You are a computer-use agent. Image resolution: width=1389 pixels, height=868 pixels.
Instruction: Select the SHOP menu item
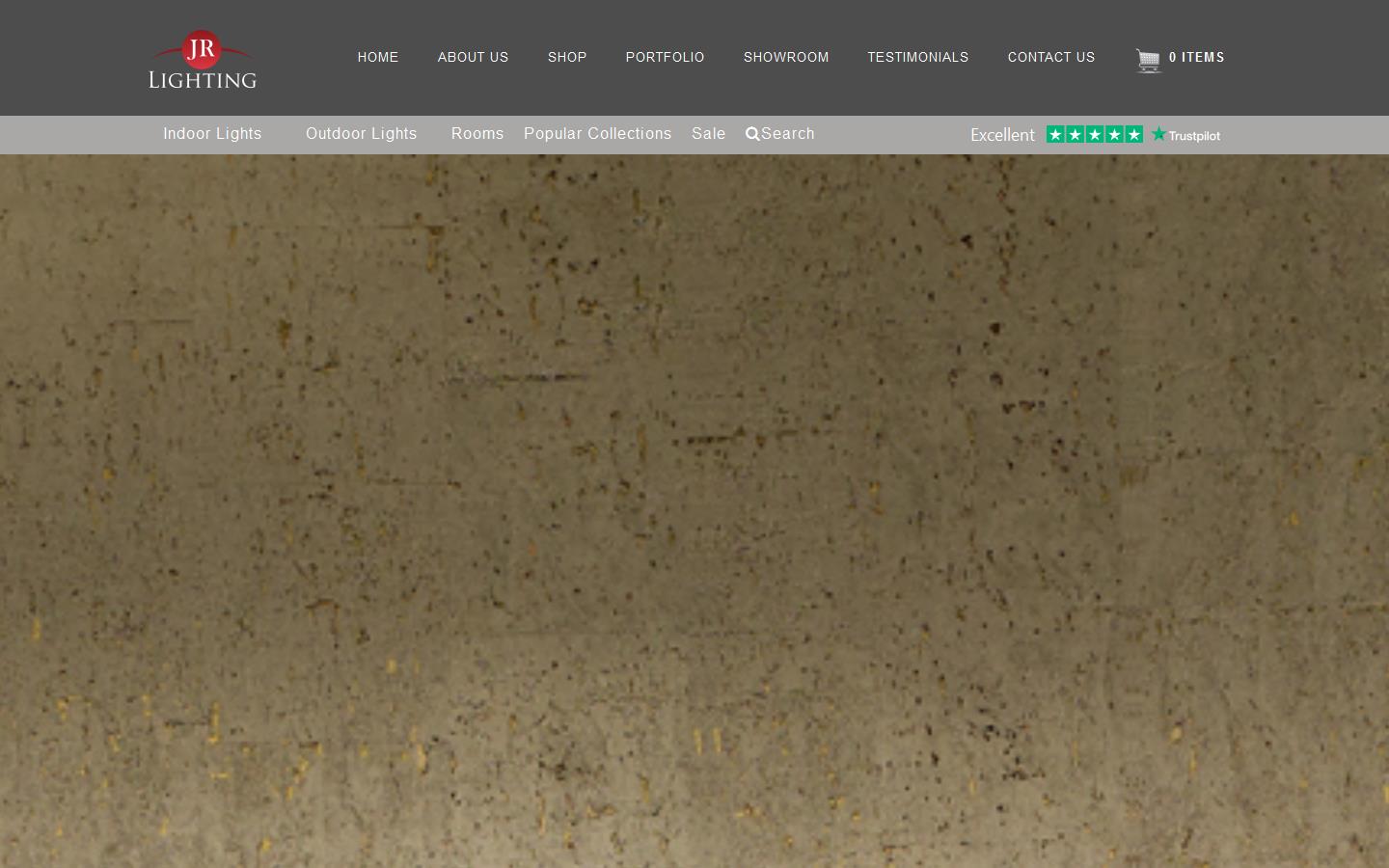coord(567,57)
